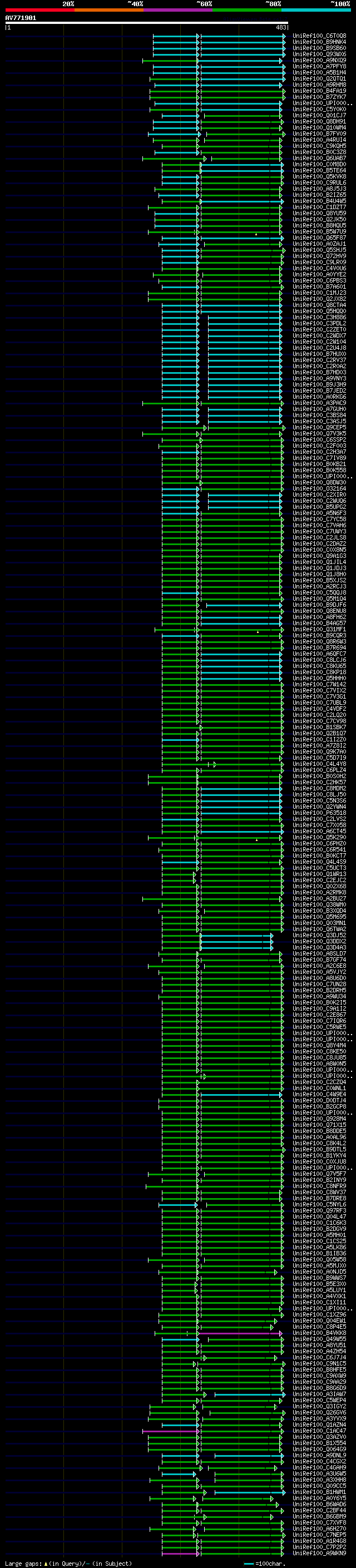Select the UniRef100_Q6UAB7 label

coord(319,159)
